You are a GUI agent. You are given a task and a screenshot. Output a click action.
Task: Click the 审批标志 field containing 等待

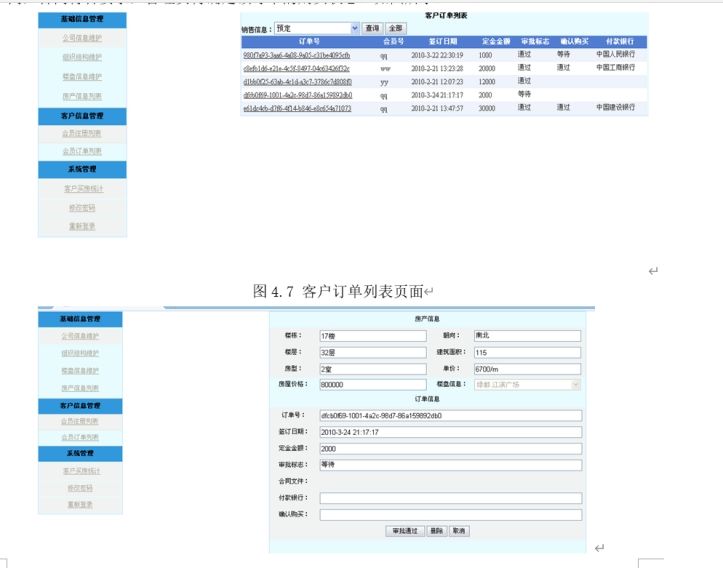(x=451, y=465)
